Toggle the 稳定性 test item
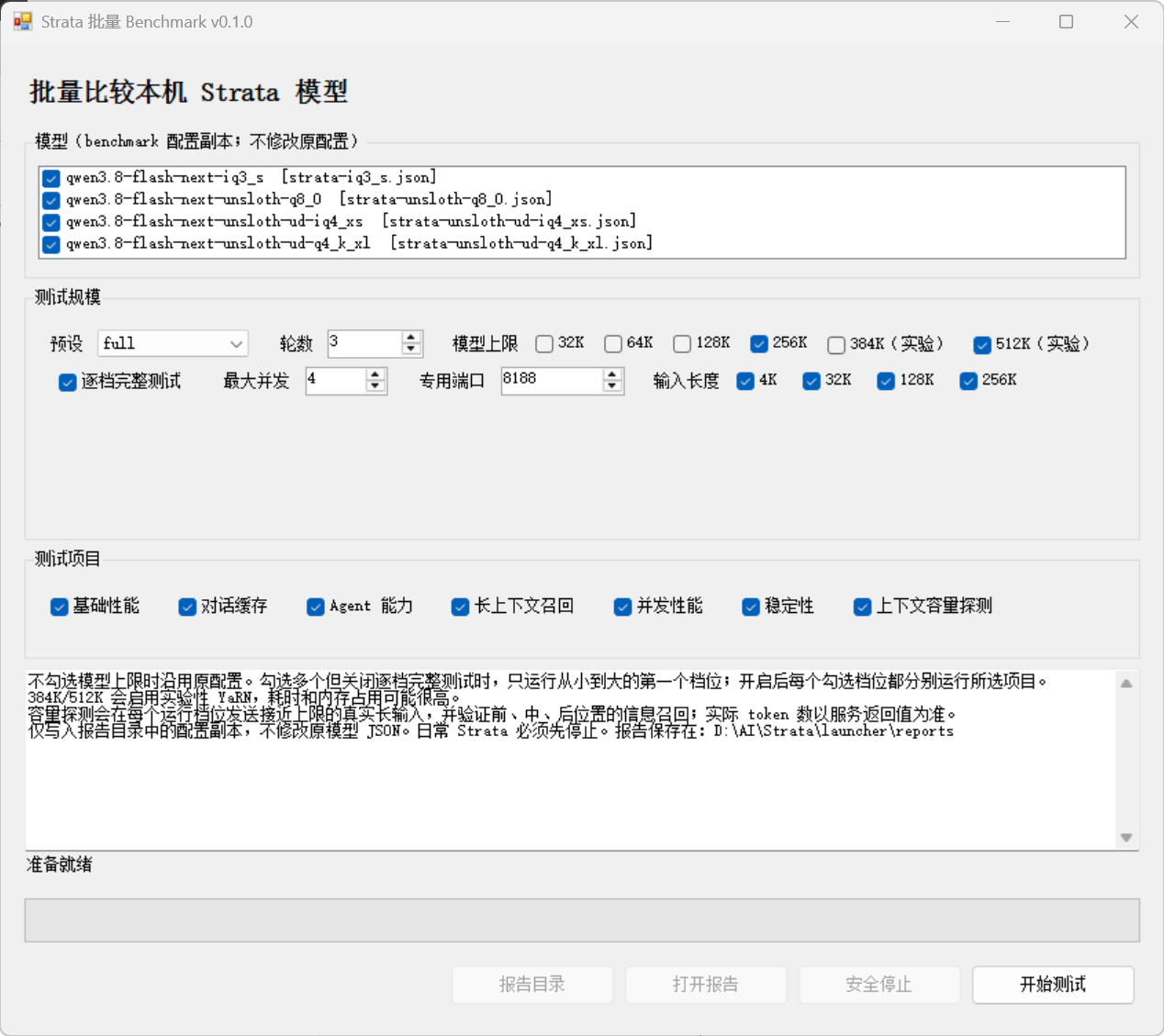 tap(751, 607)
